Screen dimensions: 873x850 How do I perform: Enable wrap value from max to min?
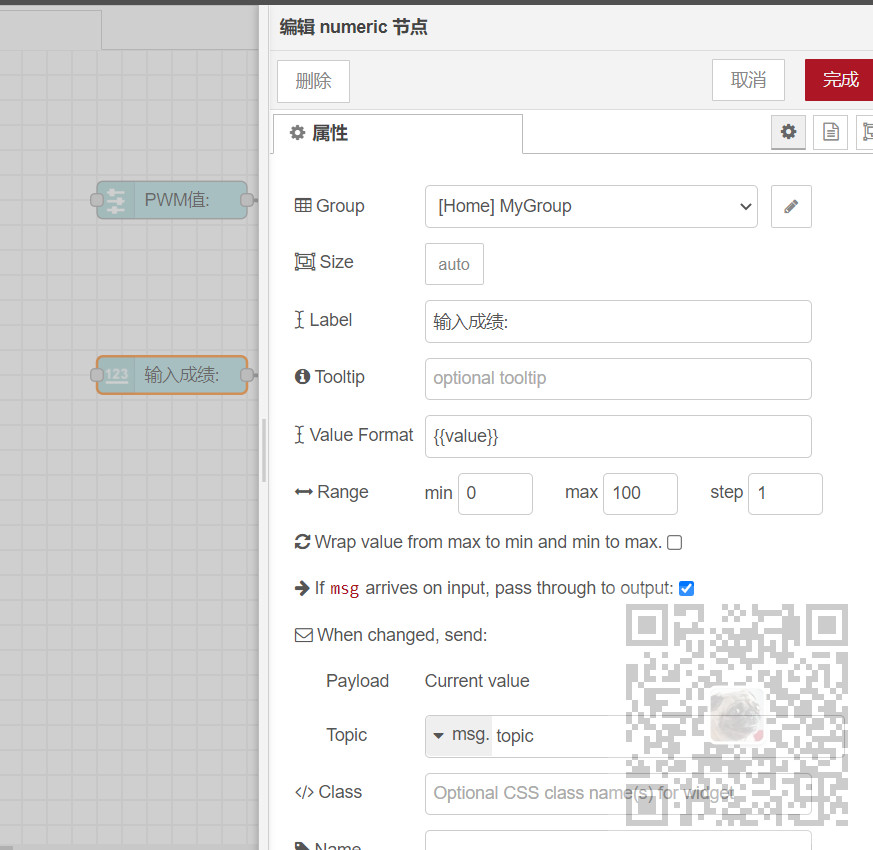tap(674, 542)
